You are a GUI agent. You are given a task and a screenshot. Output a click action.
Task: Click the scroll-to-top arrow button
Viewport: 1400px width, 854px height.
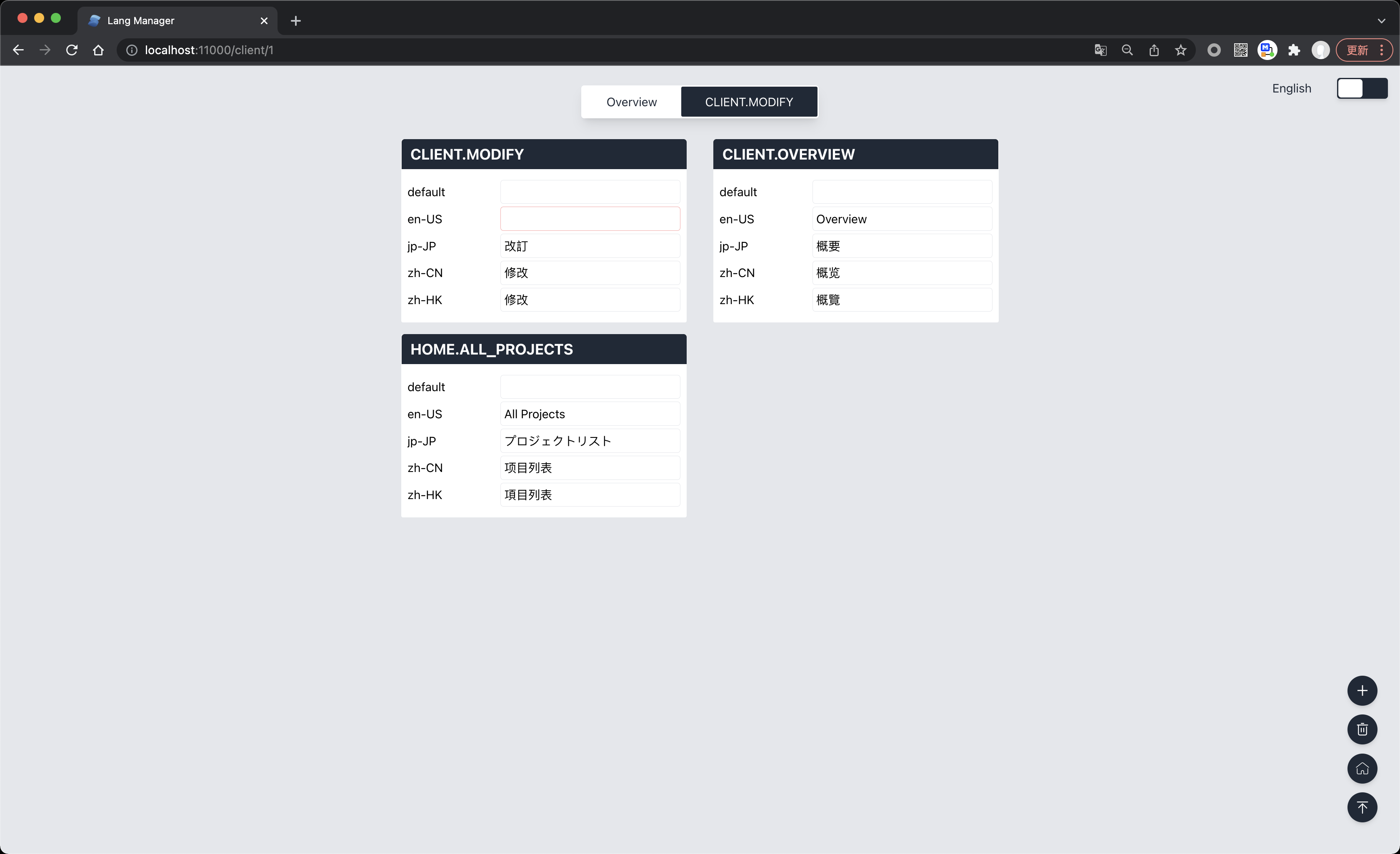[x=1362, y=807]
